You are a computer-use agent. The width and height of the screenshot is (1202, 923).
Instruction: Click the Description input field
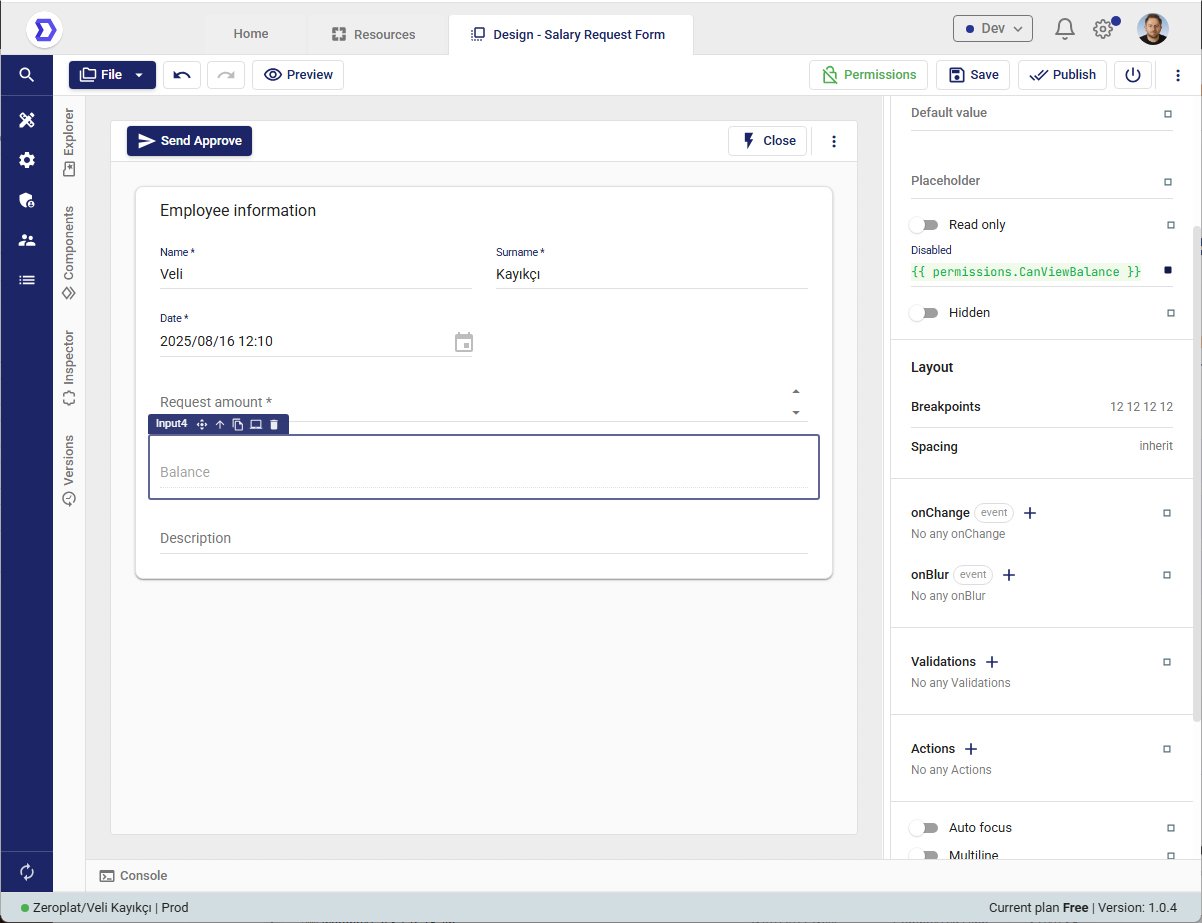coord(483,539)
